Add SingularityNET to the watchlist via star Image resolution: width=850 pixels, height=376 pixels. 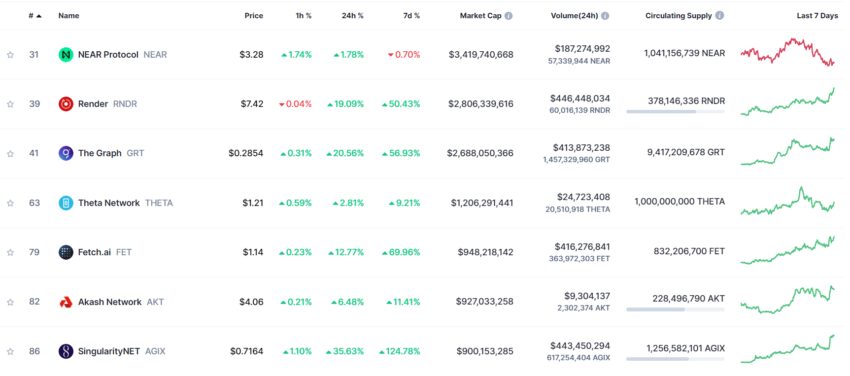(10, 352)
